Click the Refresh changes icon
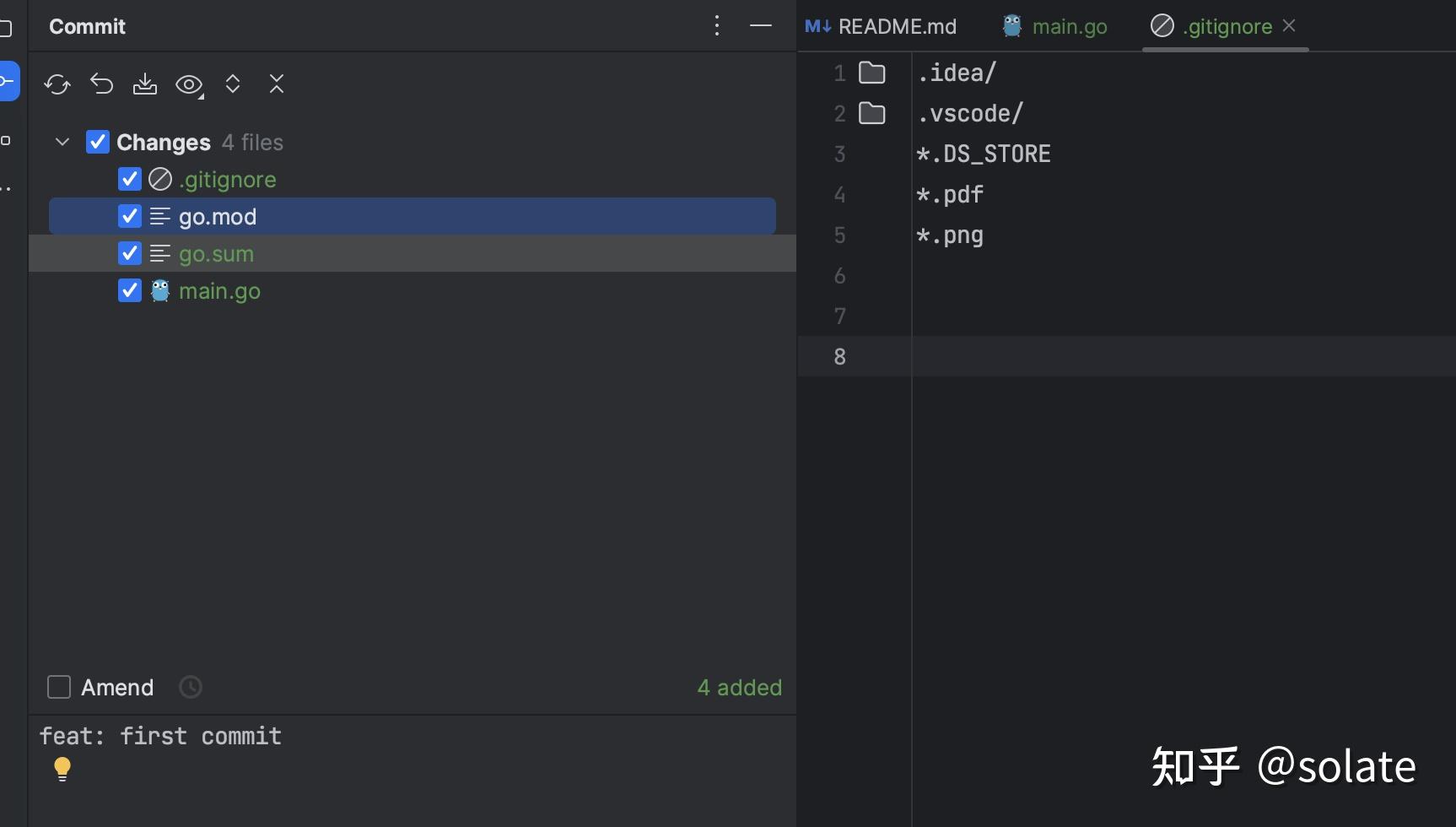Viewport: 1456px width, 827px height. click(57, 84)
